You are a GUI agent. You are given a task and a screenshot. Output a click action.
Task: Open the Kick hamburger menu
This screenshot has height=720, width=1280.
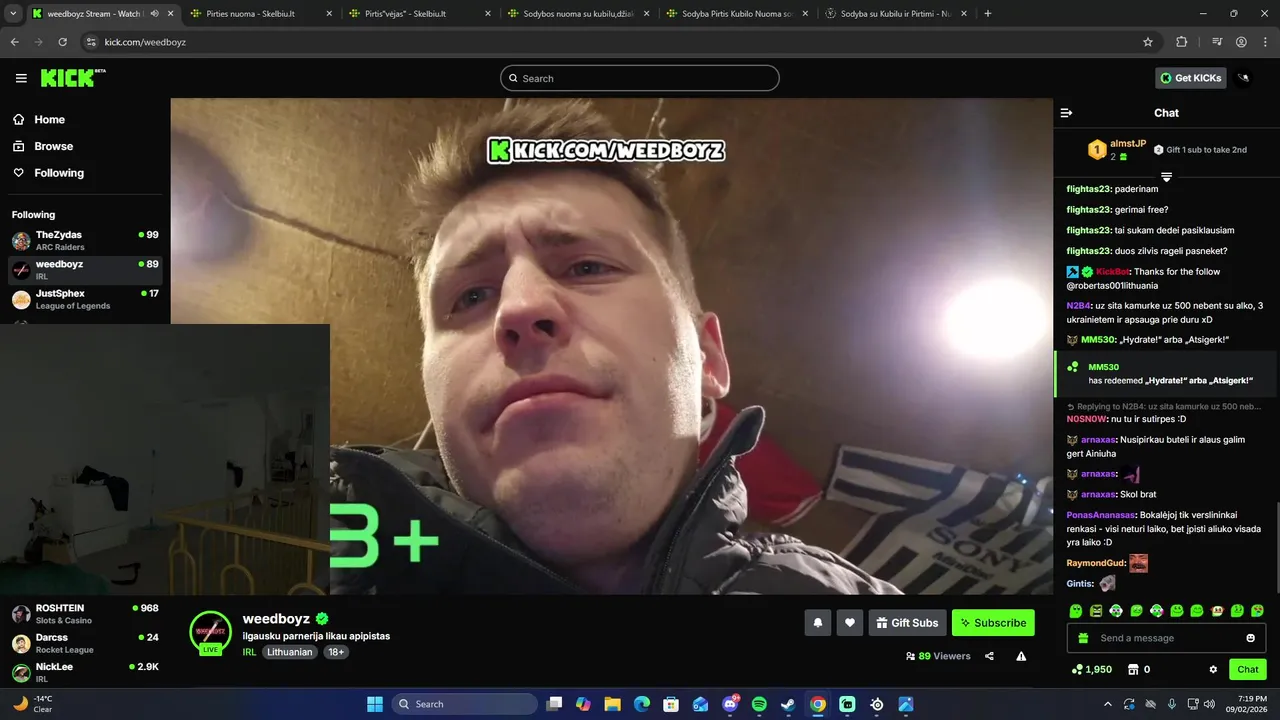tap(21, 78)
